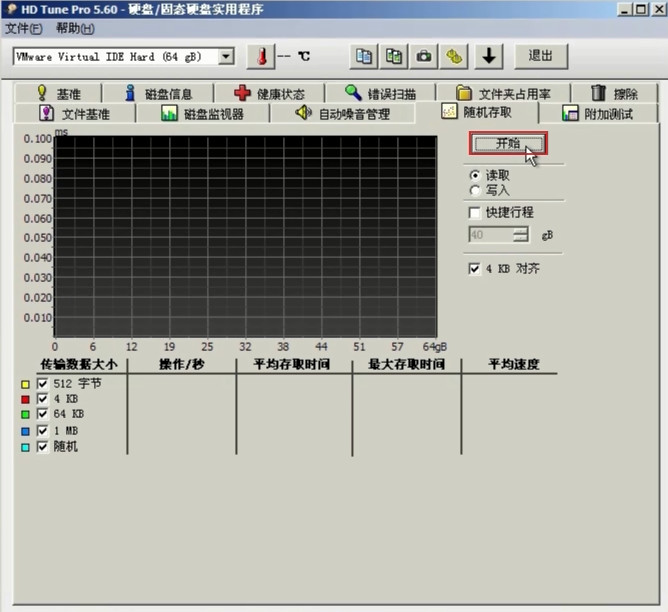Screen dimensions: 668x612
Task: Open options with the gold coins icon
Action: pos(454,56)
